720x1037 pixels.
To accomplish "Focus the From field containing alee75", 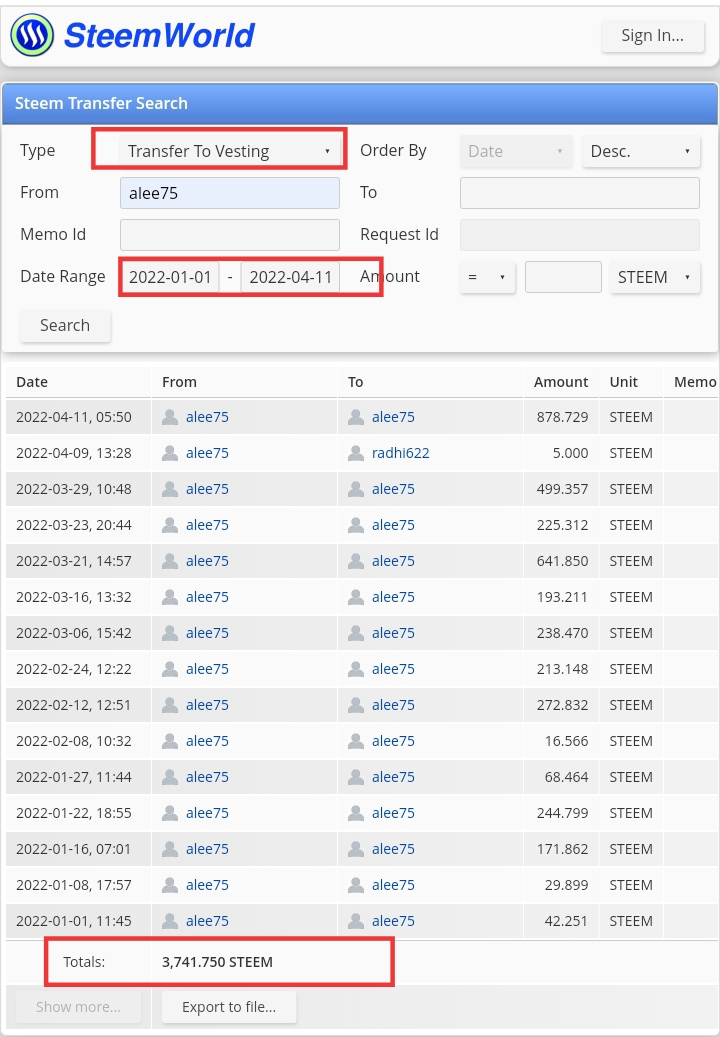I will coord(229,193).
